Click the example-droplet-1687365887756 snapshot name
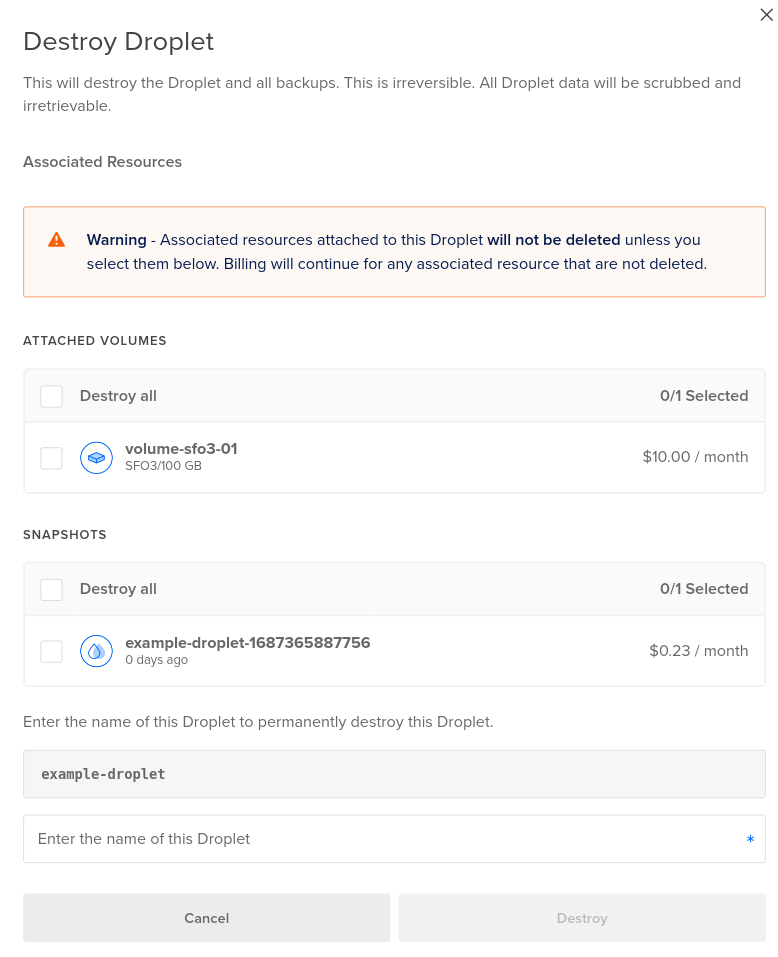The image size is (778, 957). tap(248, 643)
